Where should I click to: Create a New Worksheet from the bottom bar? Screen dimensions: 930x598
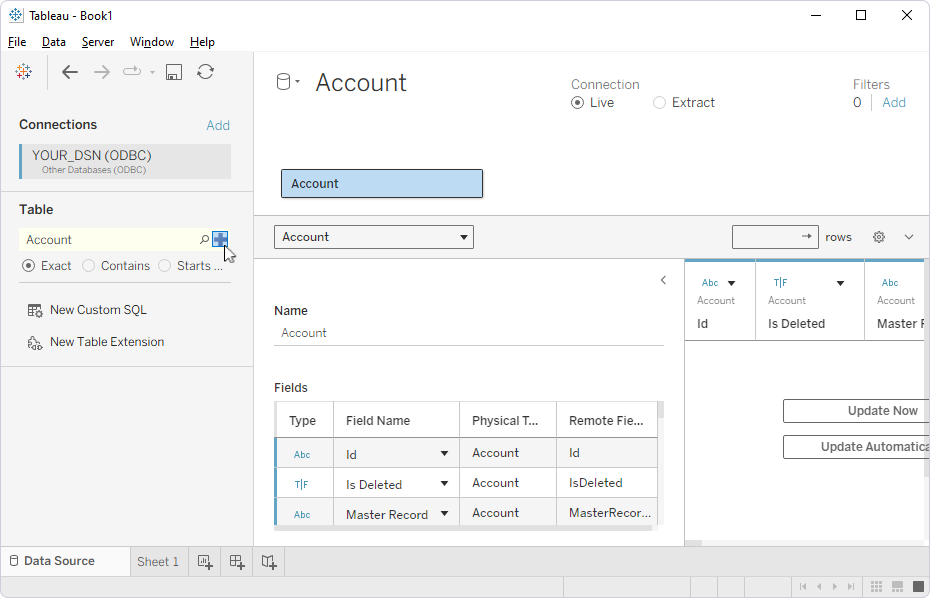204,562
